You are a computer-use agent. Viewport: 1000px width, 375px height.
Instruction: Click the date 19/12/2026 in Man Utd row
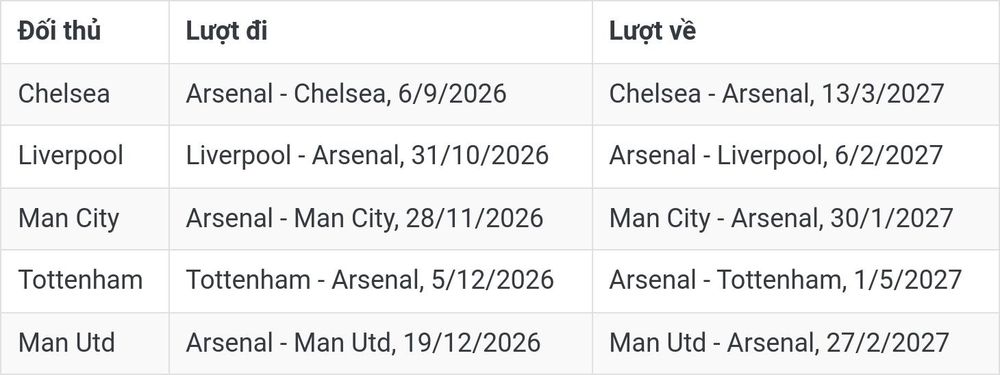coord(472,342)
